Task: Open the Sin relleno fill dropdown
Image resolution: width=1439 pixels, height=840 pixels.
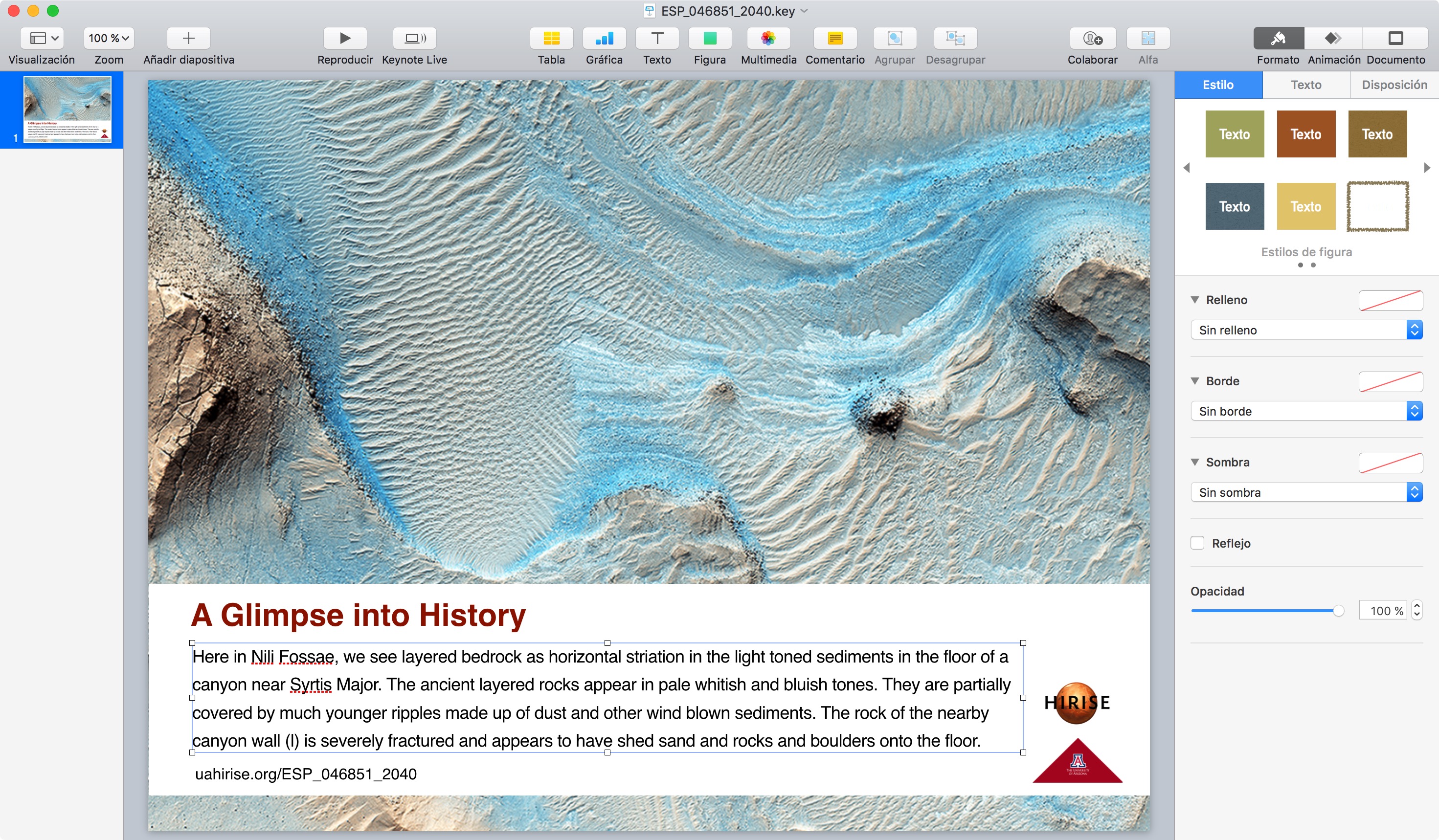Action: (x=1306, y=330)
